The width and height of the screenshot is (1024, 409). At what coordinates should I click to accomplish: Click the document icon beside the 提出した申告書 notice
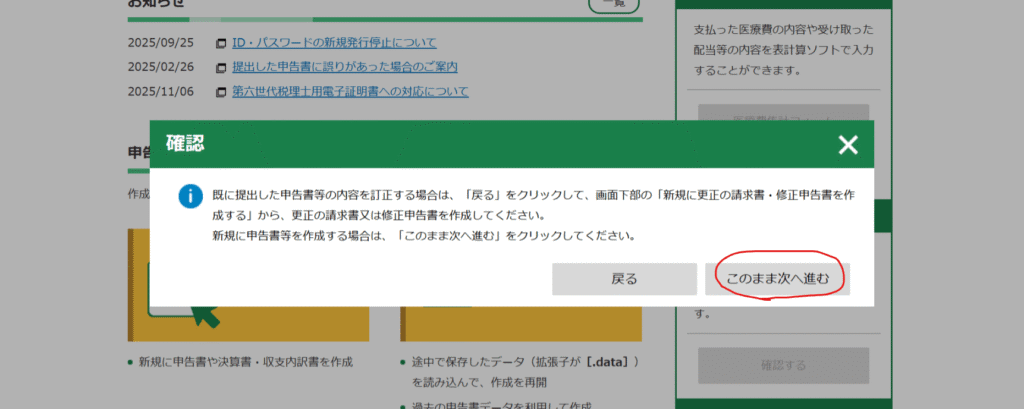tap(219, 68)
